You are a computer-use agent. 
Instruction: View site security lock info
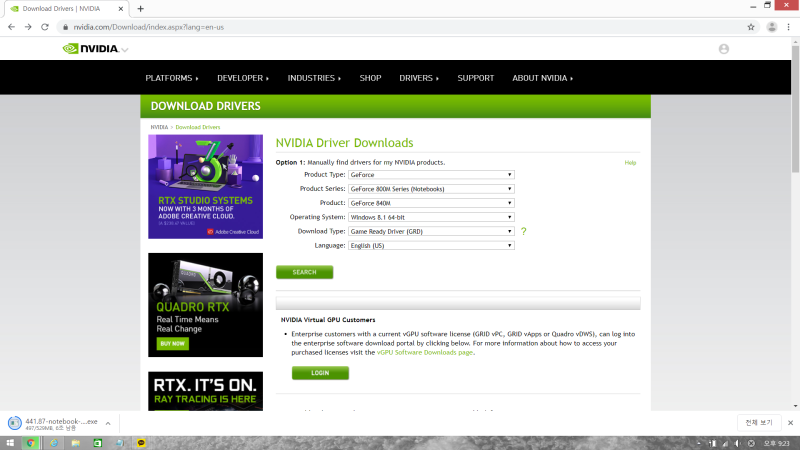click(65, 27)
